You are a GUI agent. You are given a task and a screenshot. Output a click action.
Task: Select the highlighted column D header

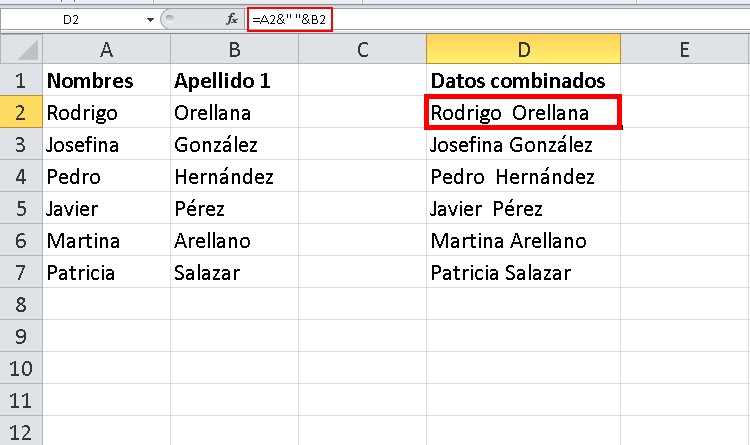[523, 49]
